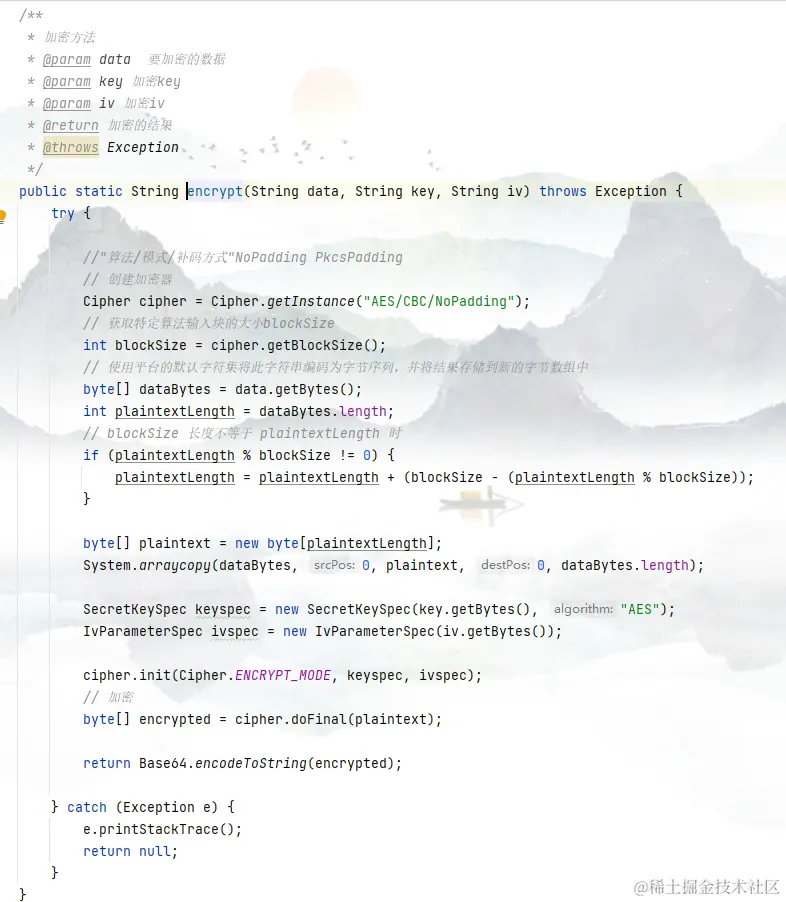Click the yellow intention light bulb in gutter
Image resolution: width=786 pixels, height=902 pixels.
tap(2, 217)
